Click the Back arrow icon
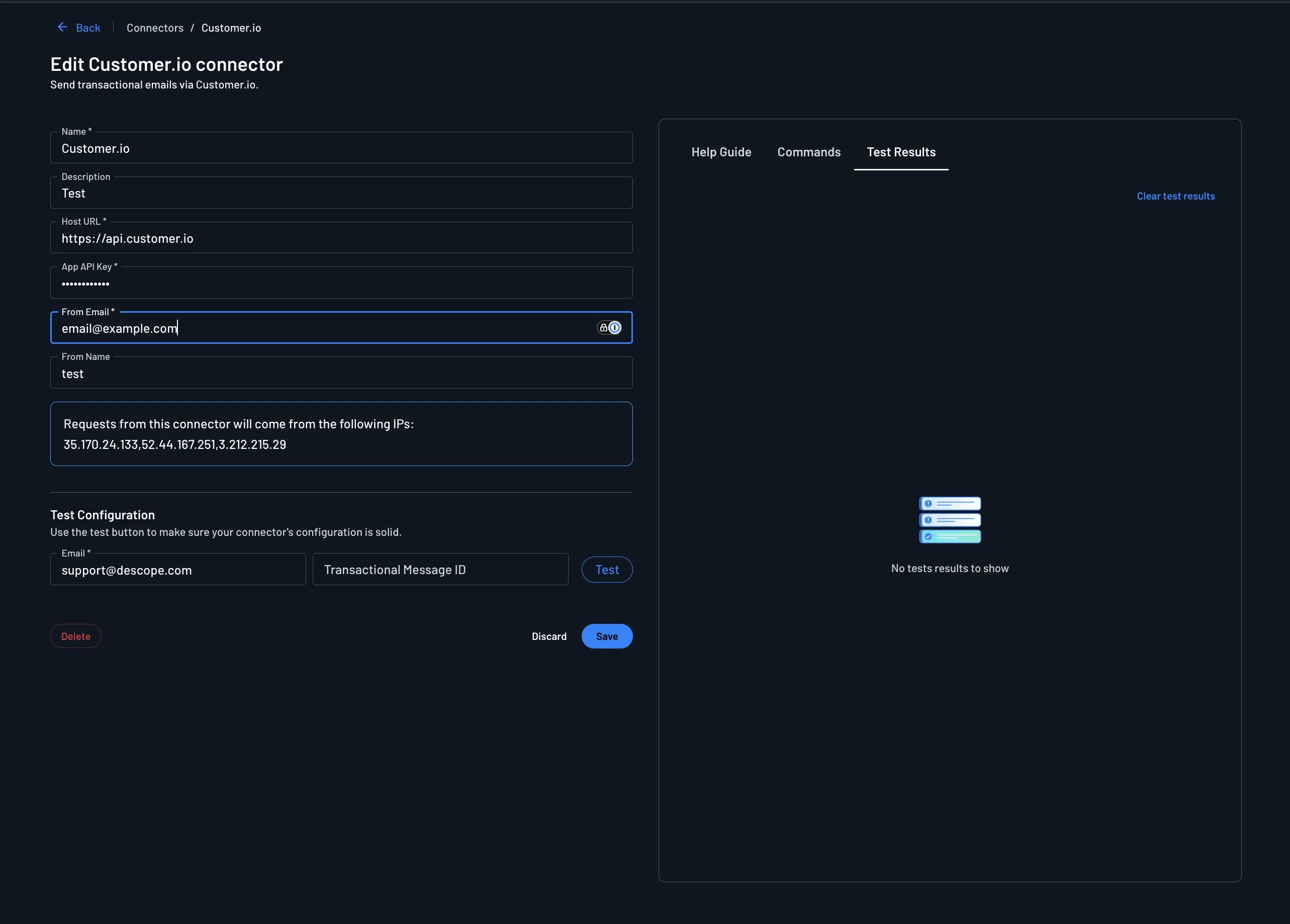Screen dimensions: 1290x924 coord(62,27)
